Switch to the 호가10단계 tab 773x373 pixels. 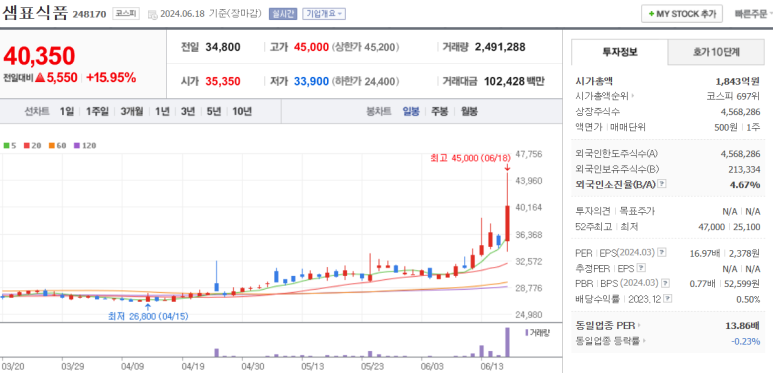click(716, 52)
